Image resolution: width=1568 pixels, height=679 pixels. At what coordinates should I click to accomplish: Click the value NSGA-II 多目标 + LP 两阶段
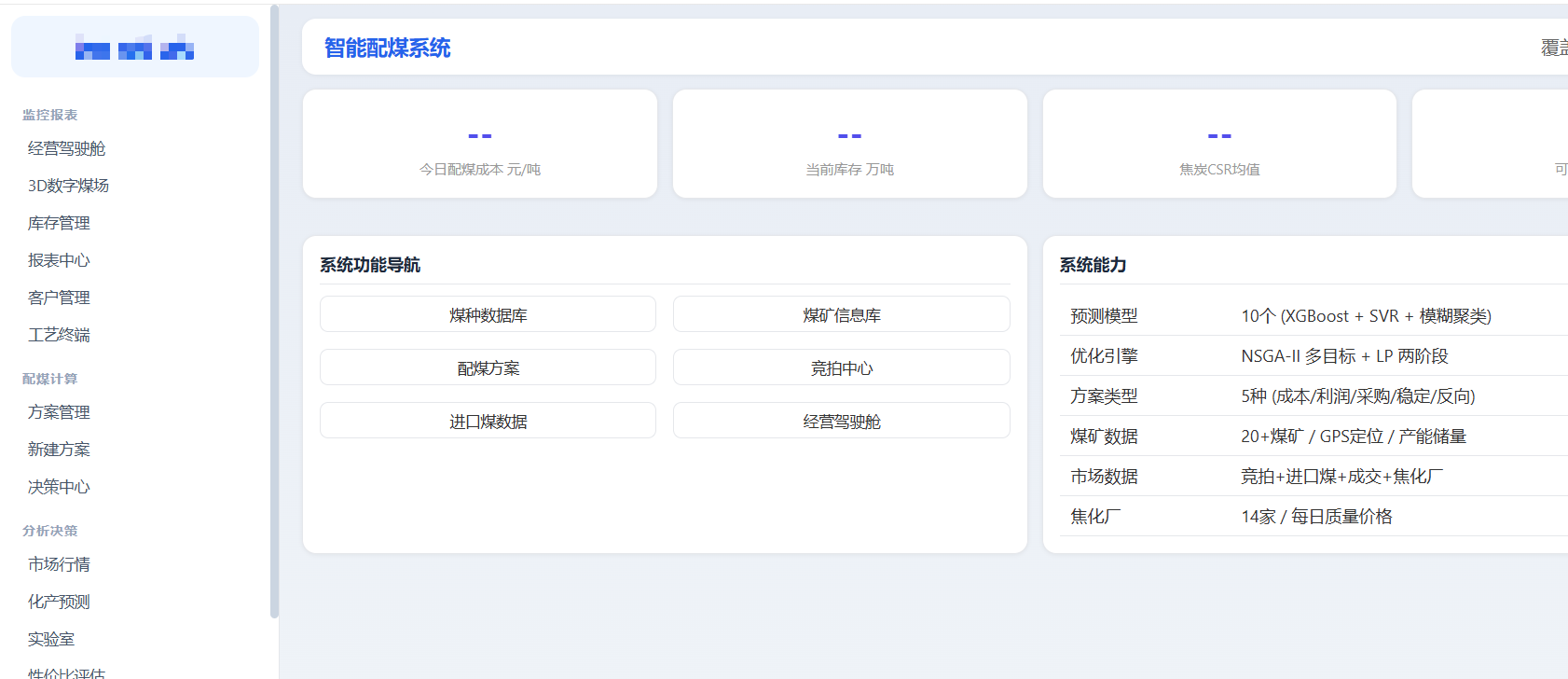tap(1344, 356)
